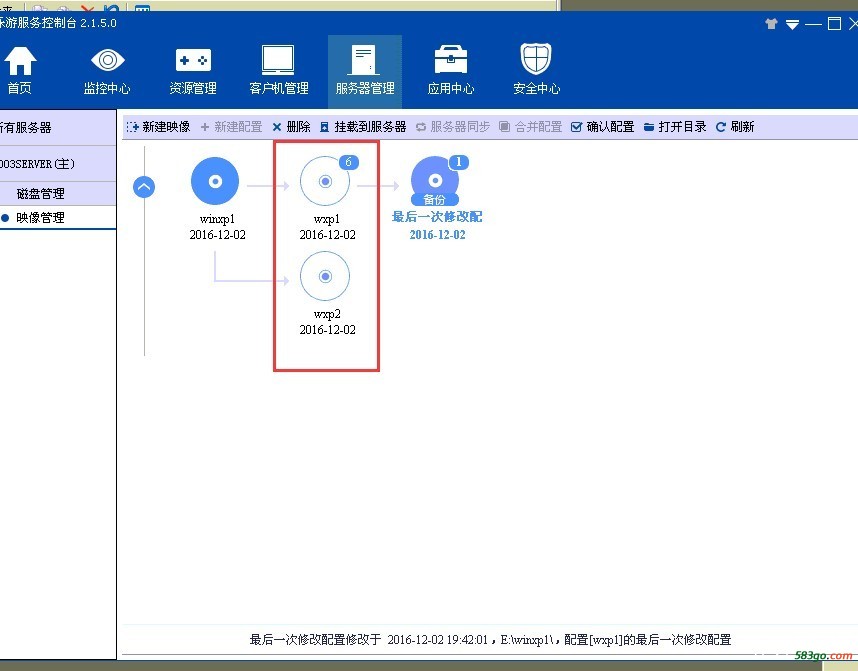The width and height of the screenshot is (858, 671).
Task: Click the badge number 1 on backup disc
Action: 459,162
